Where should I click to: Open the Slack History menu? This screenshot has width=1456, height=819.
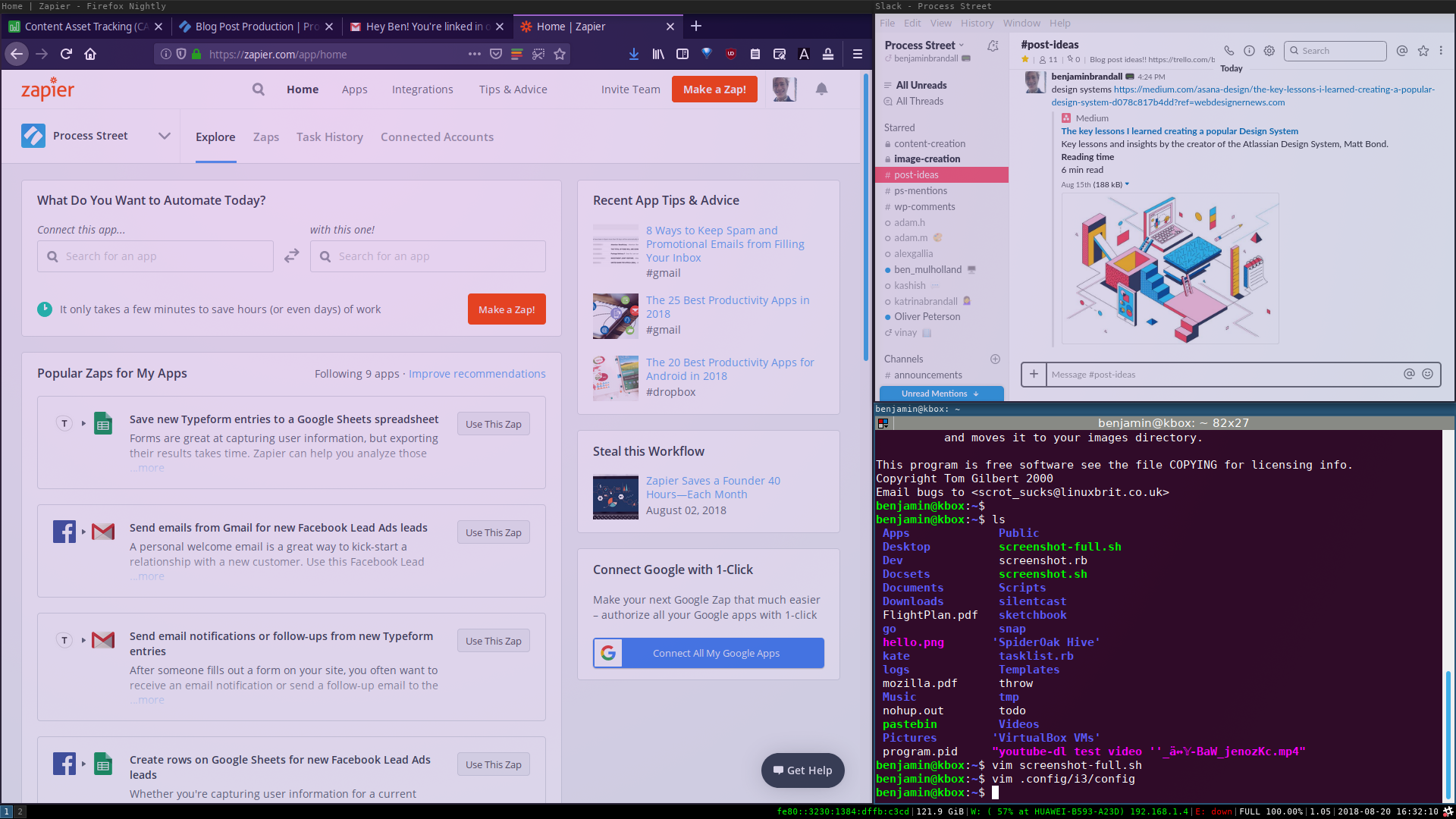click(977, 24)
